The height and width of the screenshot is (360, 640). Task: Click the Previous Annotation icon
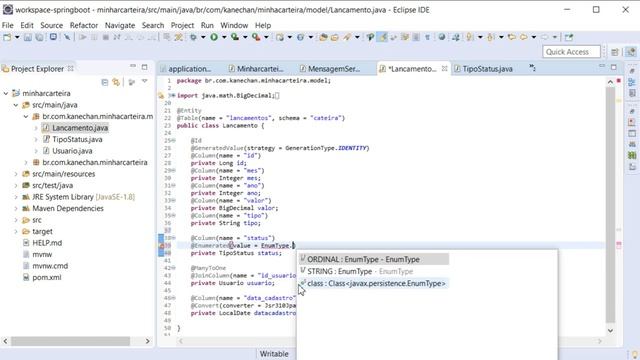(x=491, y=37)
